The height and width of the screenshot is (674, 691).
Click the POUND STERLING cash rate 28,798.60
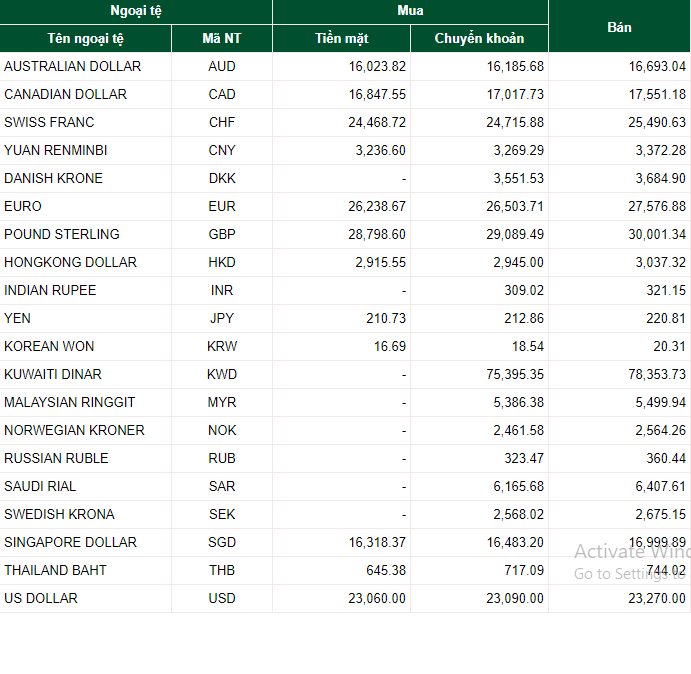coord(377,234)
